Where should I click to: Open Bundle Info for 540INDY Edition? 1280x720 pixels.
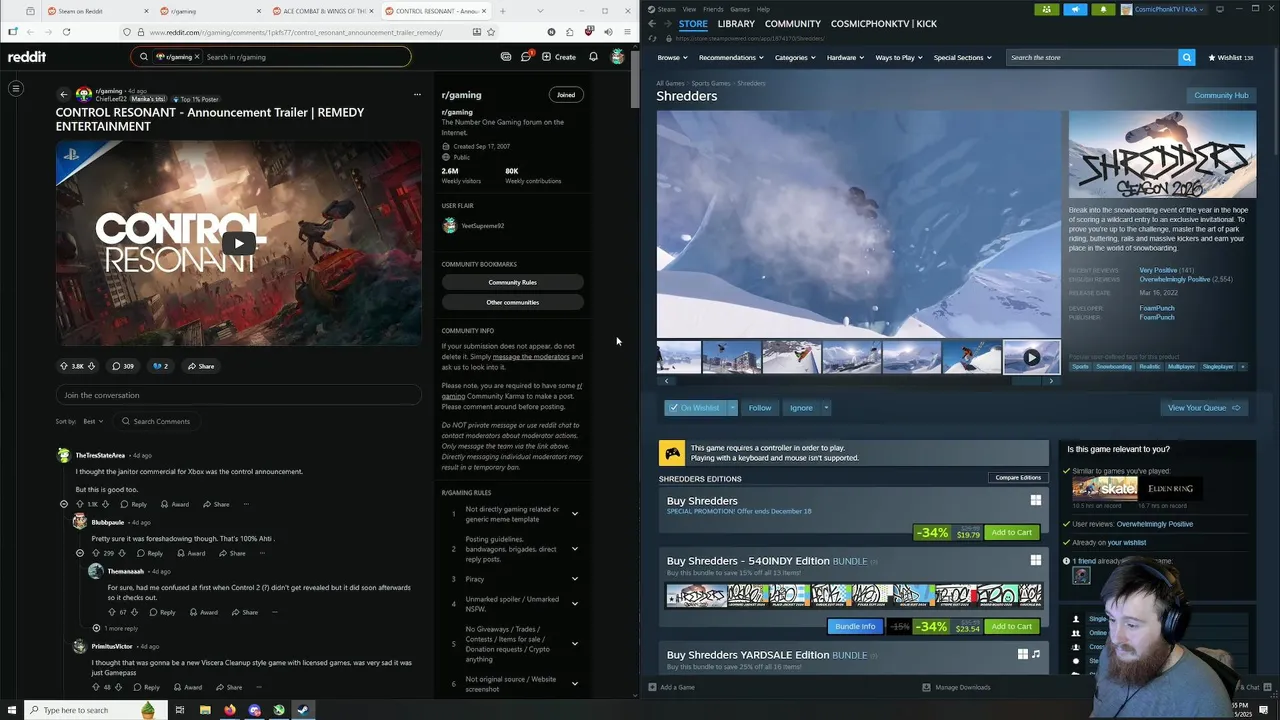click(855, 626)
